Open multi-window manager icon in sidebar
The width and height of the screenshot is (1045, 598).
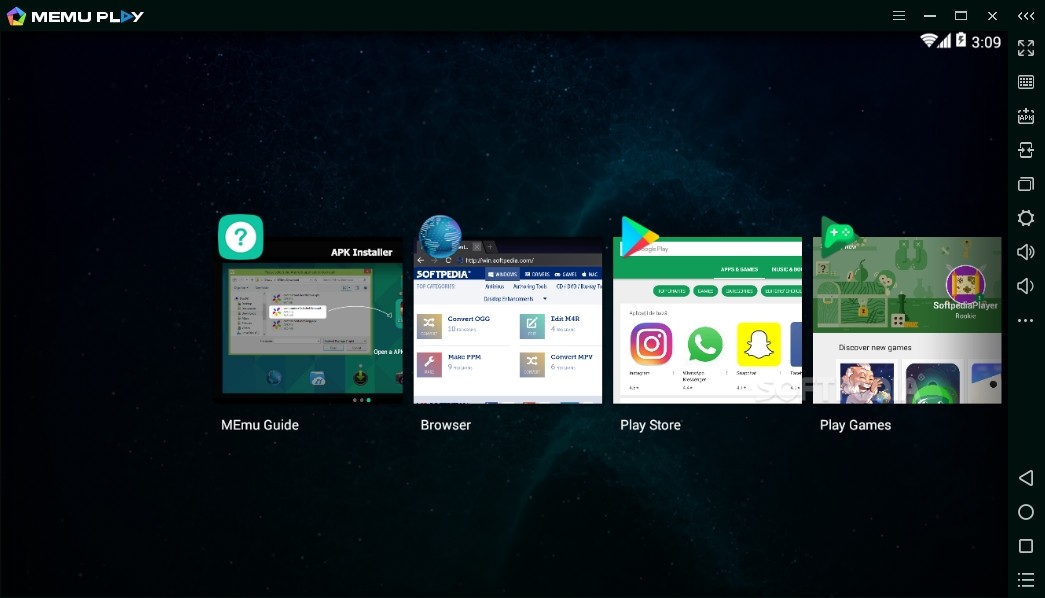(x=1026, y=184)
